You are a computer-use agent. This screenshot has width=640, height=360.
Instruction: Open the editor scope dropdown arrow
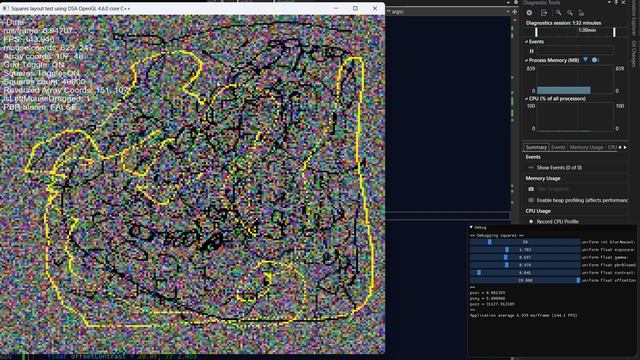[x=508, y=12]
